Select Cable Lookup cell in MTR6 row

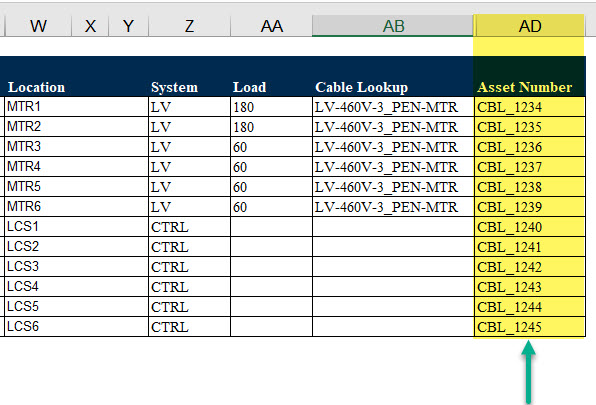pyautogui.click(x=393, y=207)
